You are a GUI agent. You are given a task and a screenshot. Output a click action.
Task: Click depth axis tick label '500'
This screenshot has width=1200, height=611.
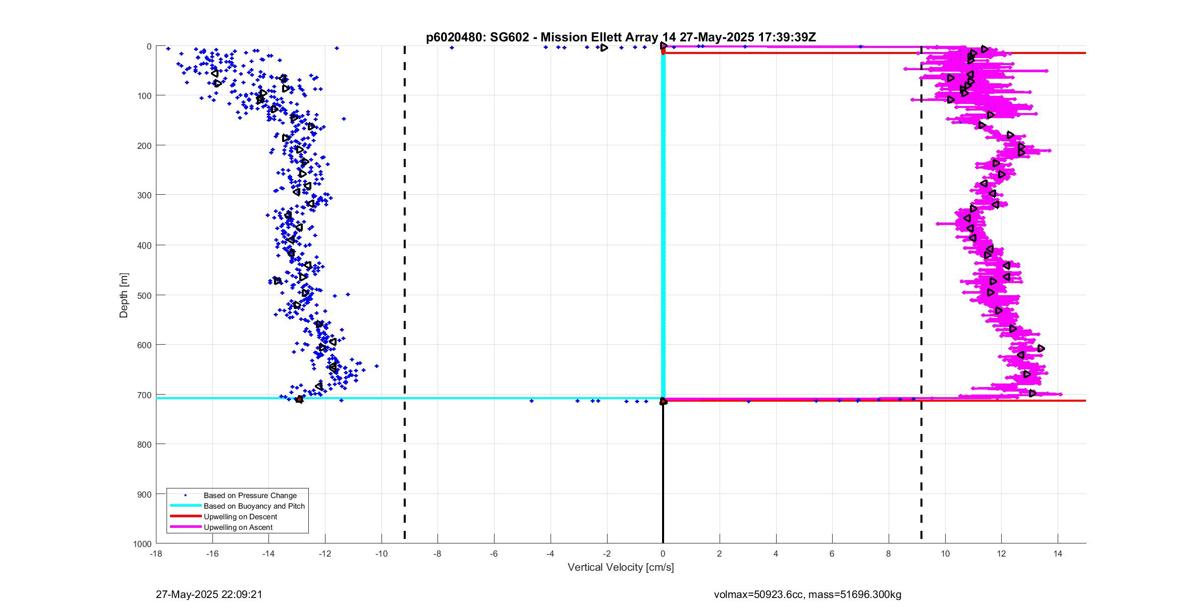[143, 295]
